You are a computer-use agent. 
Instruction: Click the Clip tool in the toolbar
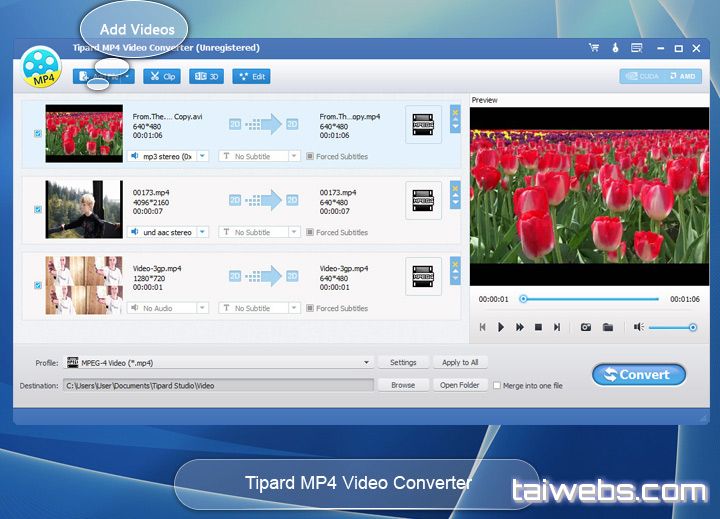tap(162, 76)
